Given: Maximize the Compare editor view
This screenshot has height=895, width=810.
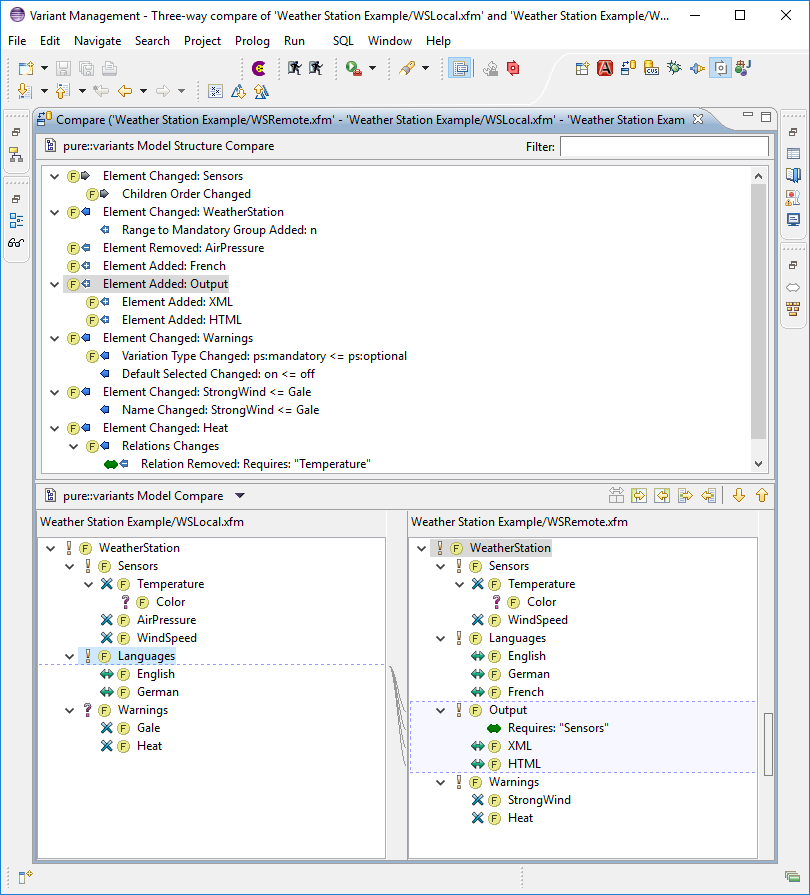Looking at the screenshot, I should point(766,117).
